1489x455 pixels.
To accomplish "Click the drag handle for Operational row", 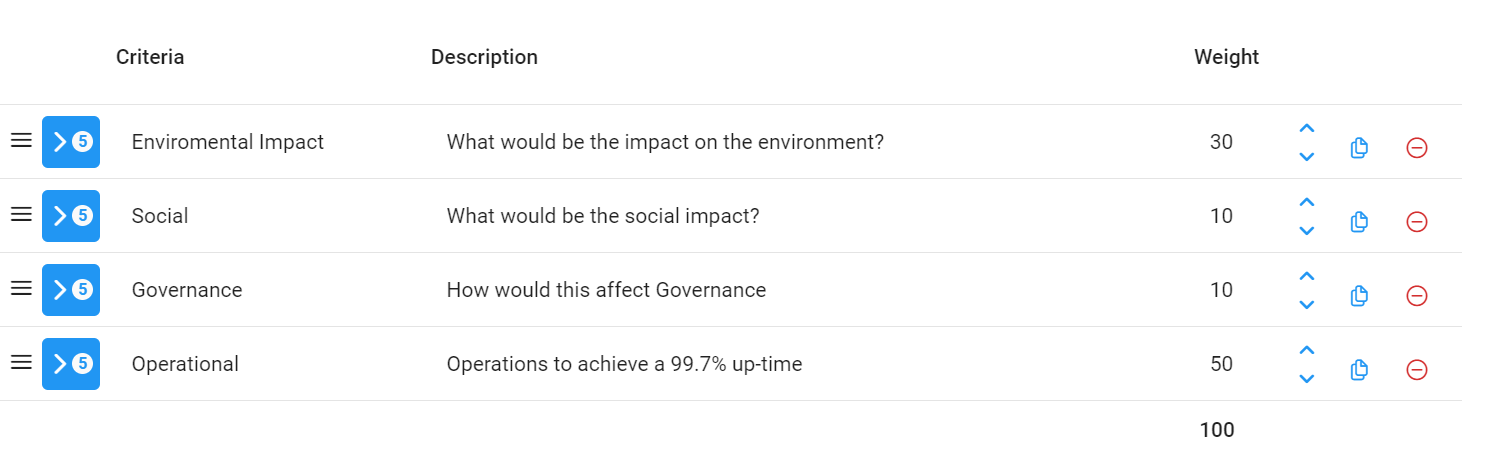I will [x=21, y=363].
